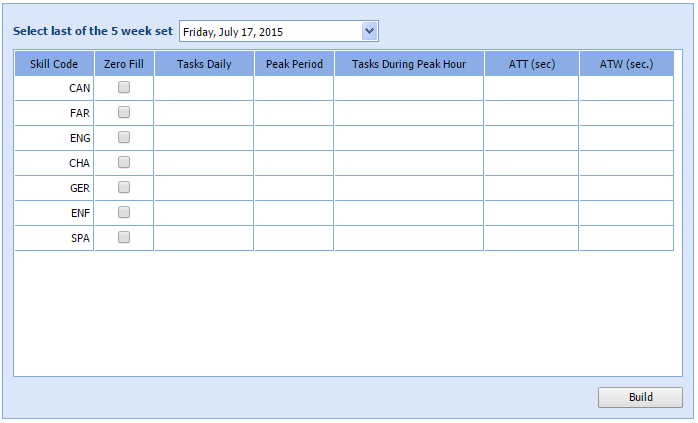The width and height of the screenshot is (698, 423).
Task: Check Zero Fill for SPA skill
Action: pos(124,238)
